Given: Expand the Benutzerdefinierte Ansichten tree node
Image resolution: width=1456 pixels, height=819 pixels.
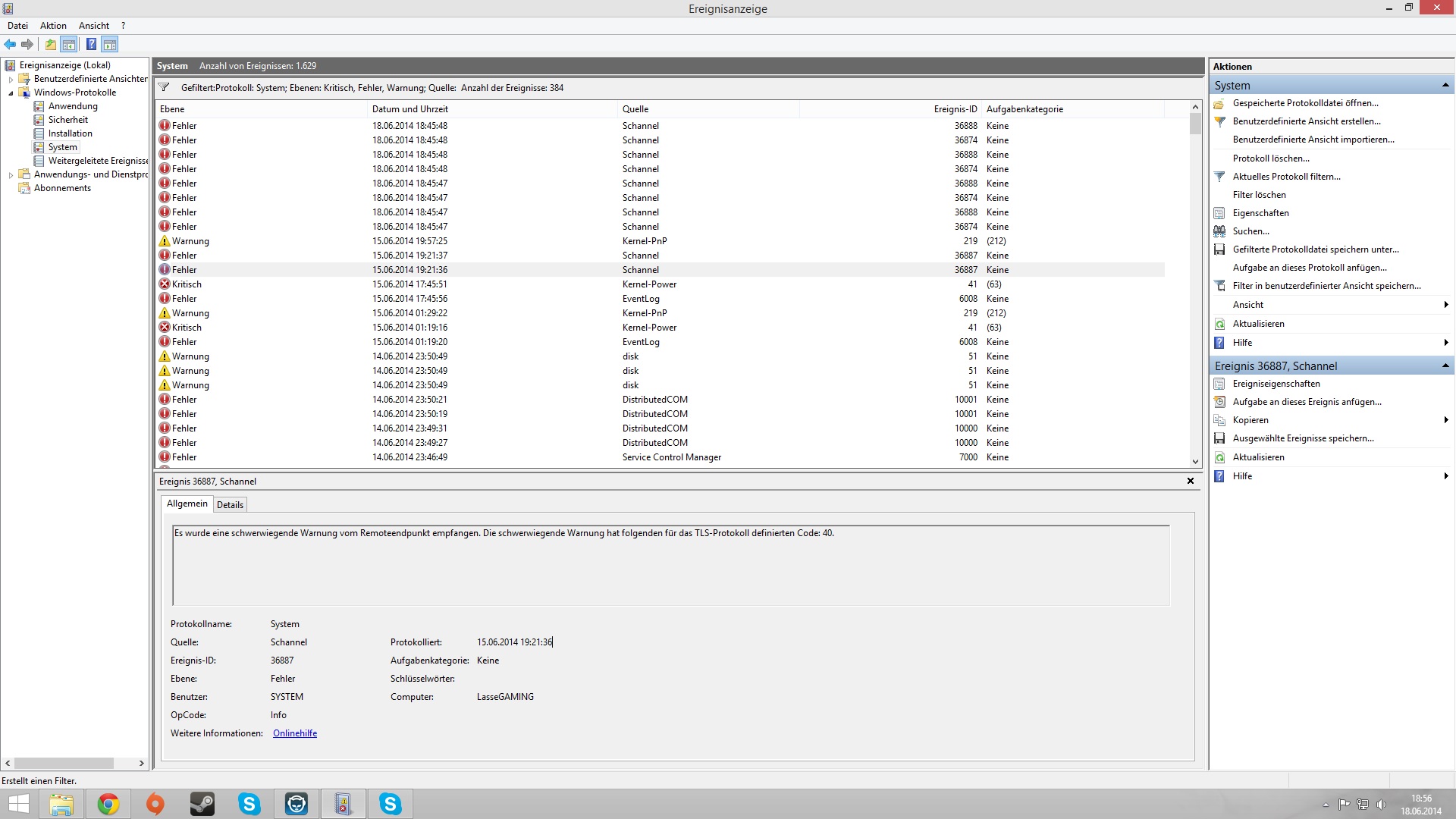Looking at the screenshot, I should pos(11,79).
